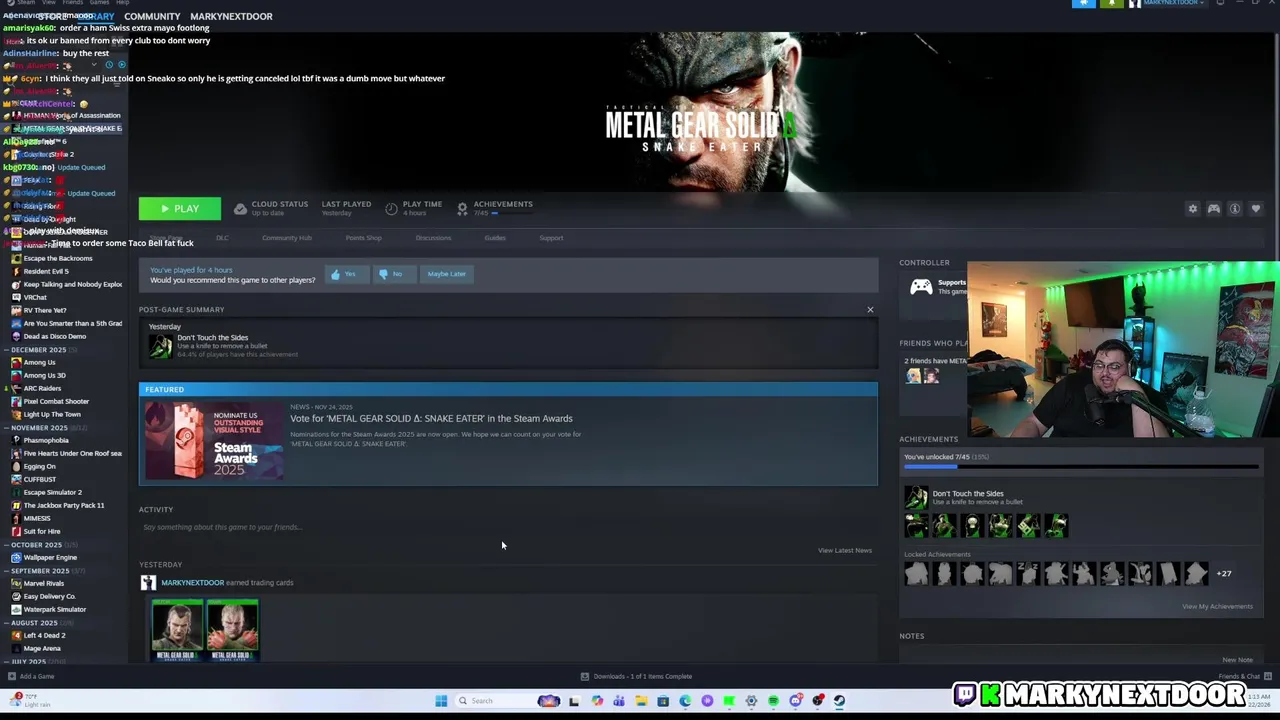Open Vote for METAL GEAR SOLID news headline

tap(431, 418)
